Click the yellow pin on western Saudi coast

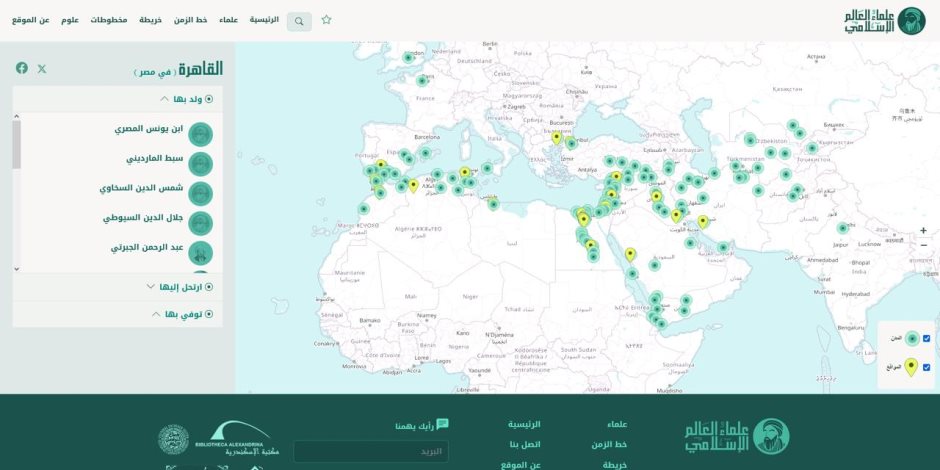[x=629, y=254]
